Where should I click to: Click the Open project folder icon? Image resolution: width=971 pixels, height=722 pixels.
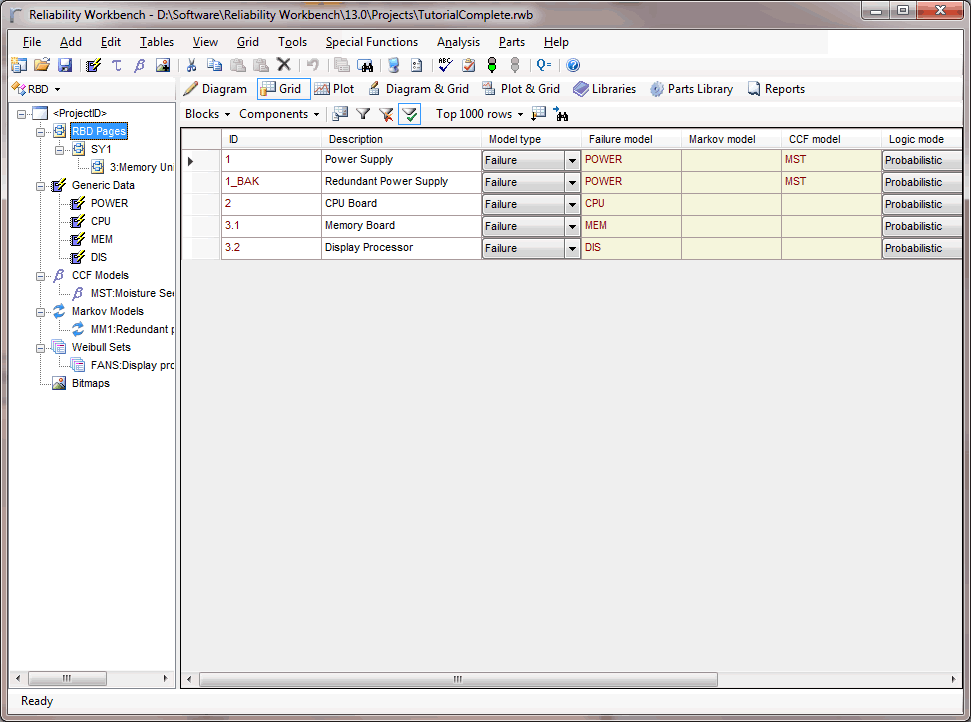pyautogui.click(x=42, y=65)
